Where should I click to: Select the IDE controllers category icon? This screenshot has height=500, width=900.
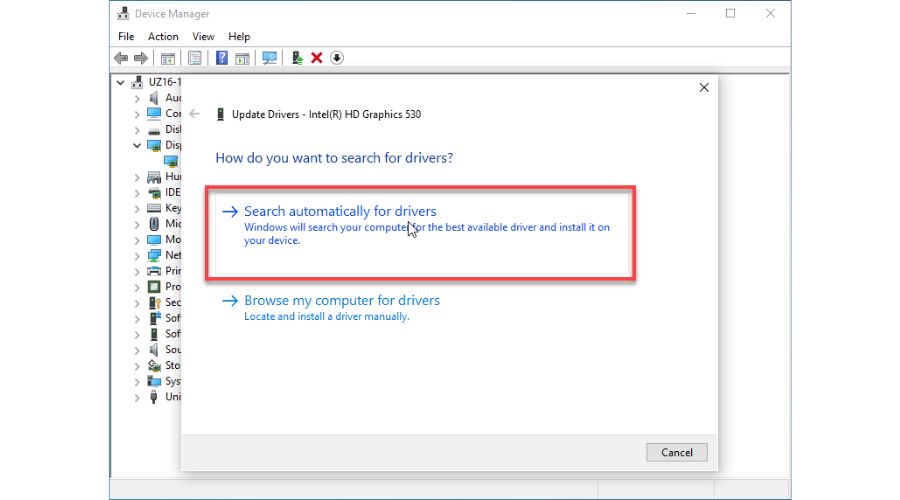coord(154,192)
